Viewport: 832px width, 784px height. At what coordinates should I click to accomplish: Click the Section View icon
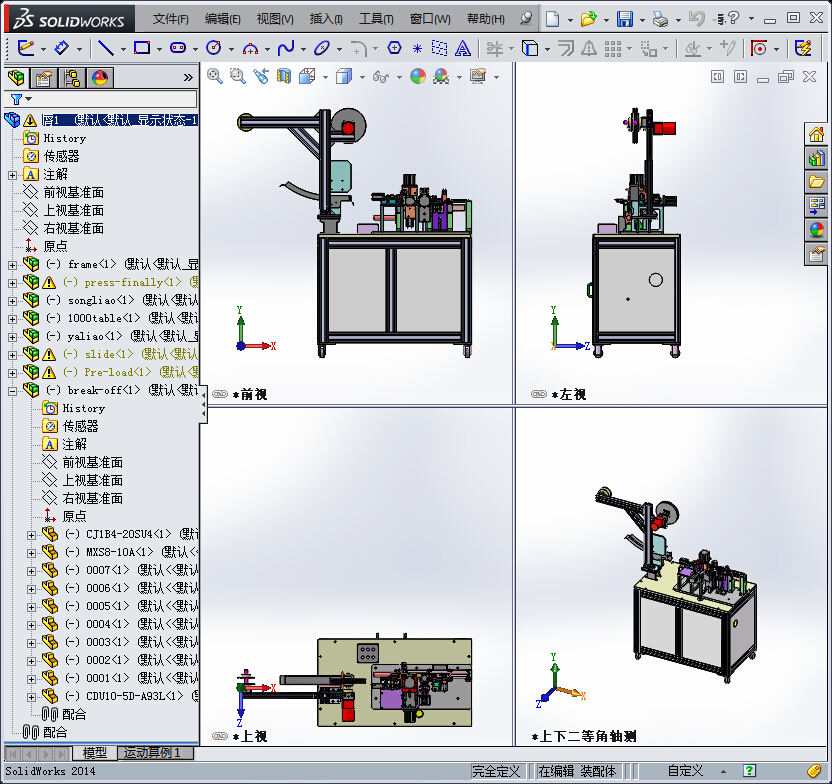click(284, 76)
